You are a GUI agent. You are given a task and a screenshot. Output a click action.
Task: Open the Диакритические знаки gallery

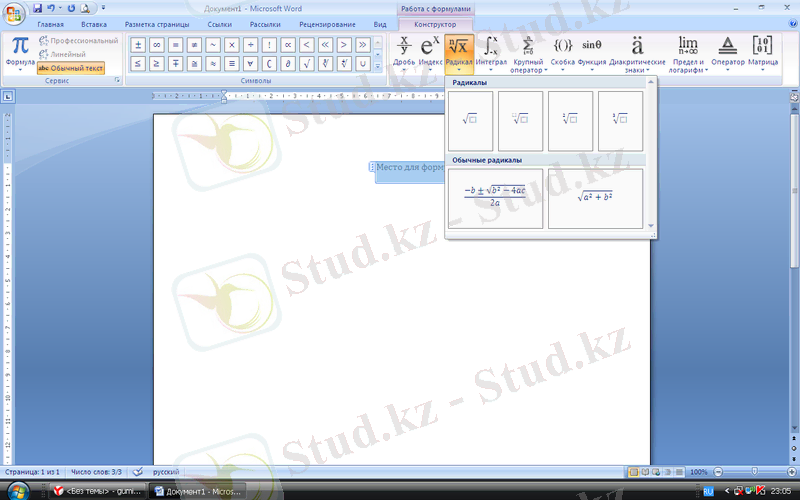click(x=637, y=53)
